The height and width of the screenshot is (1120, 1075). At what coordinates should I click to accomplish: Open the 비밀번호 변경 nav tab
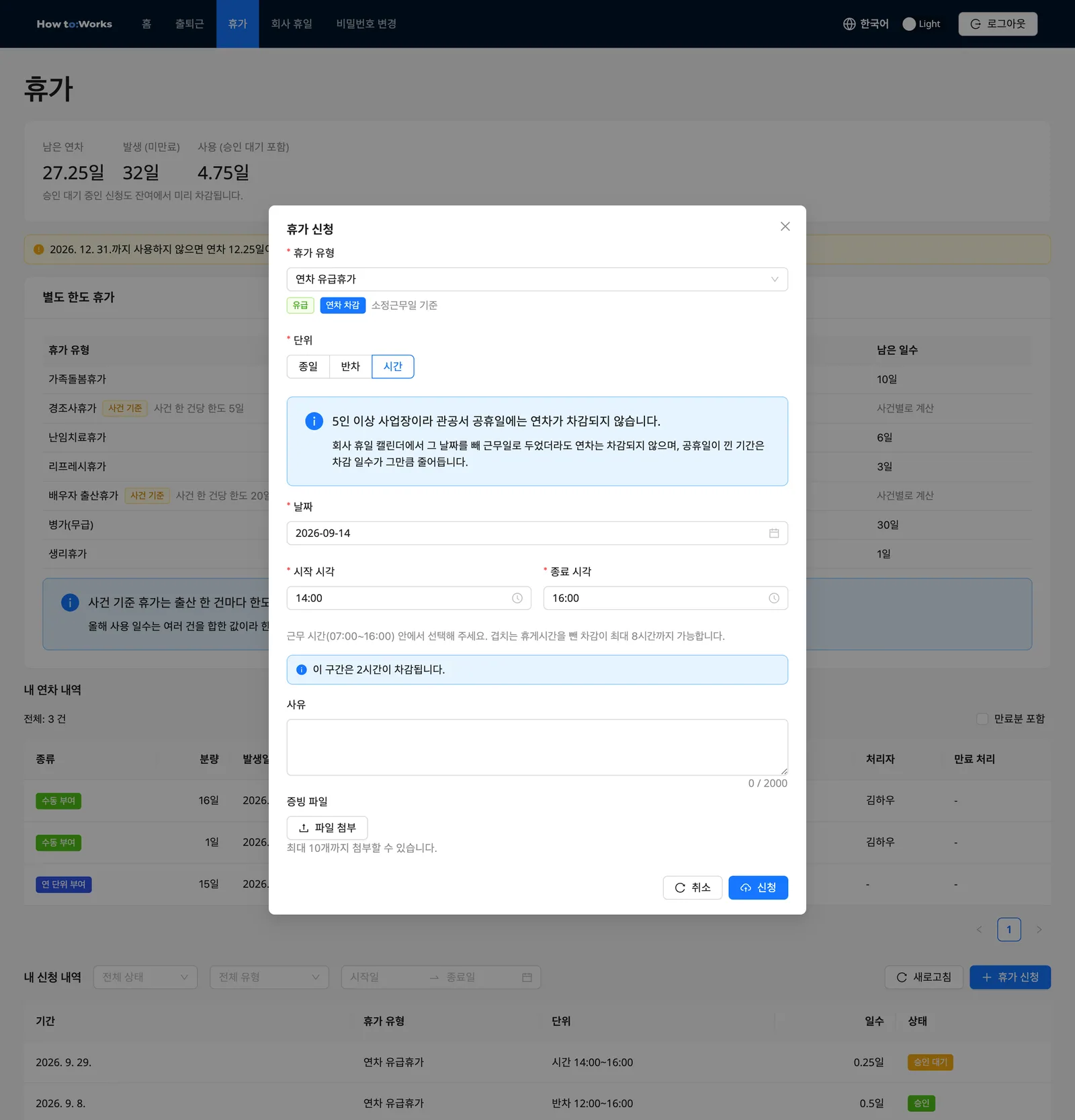point(366,24)
